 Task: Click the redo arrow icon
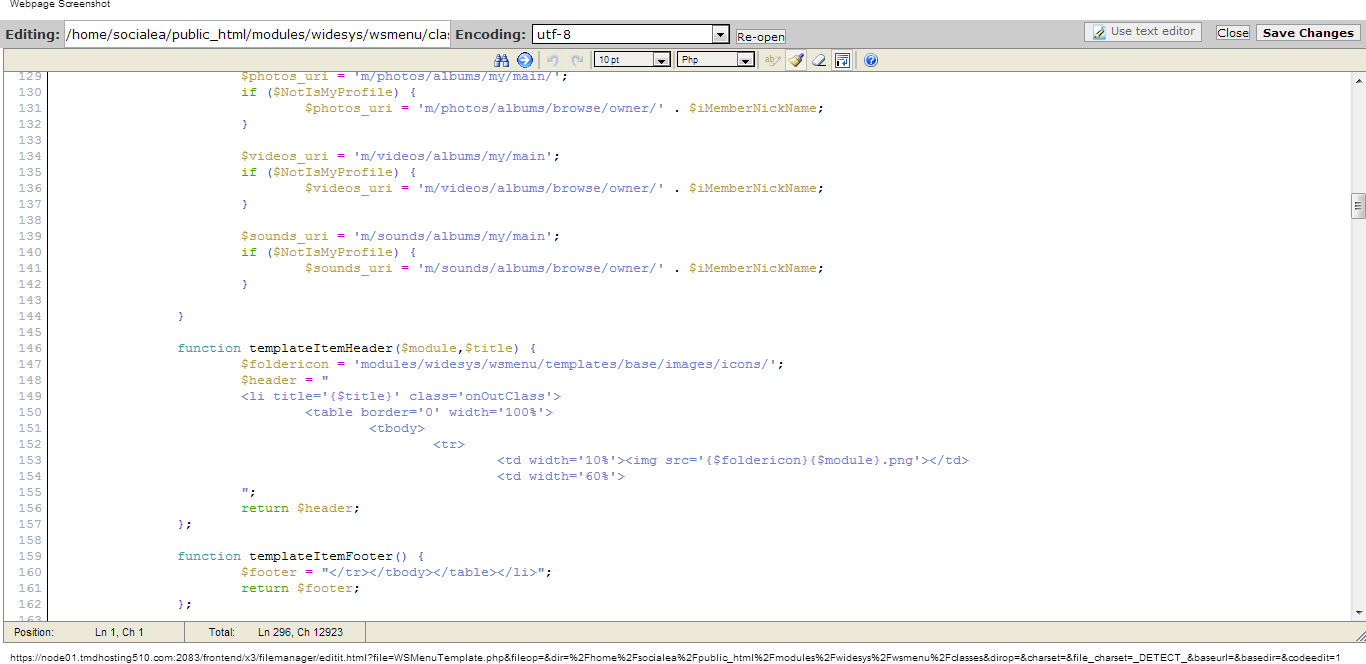[577, 60]
